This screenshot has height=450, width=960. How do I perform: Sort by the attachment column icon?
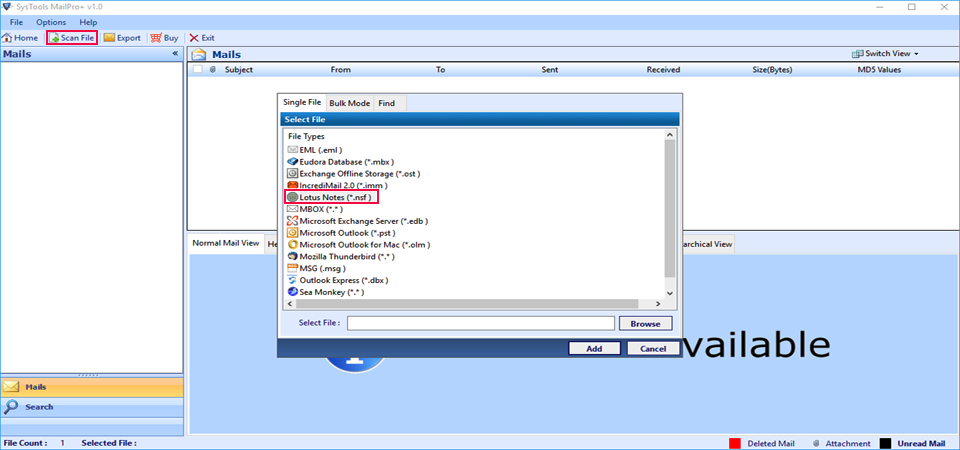tap(213, 70)
